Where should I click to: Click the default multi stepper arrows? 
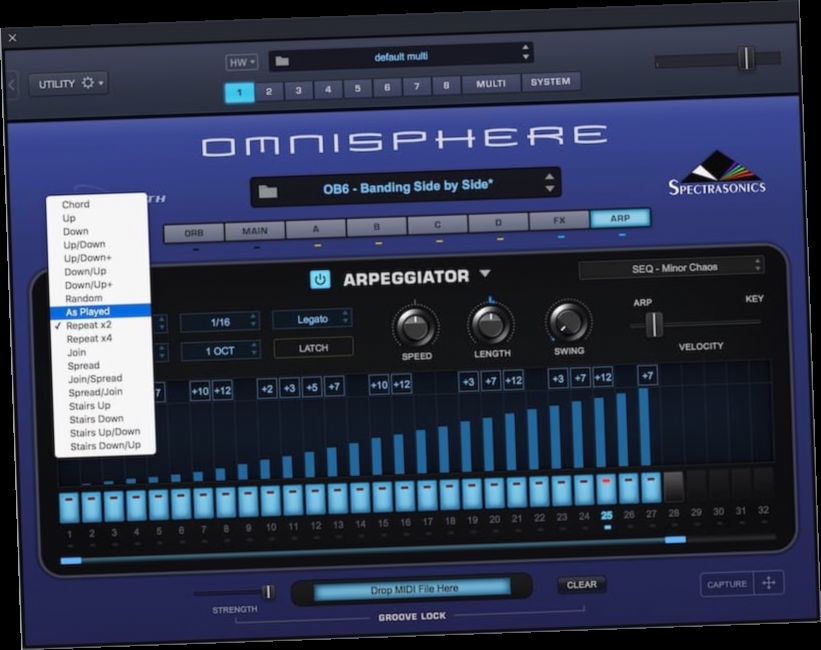(525, 52)
